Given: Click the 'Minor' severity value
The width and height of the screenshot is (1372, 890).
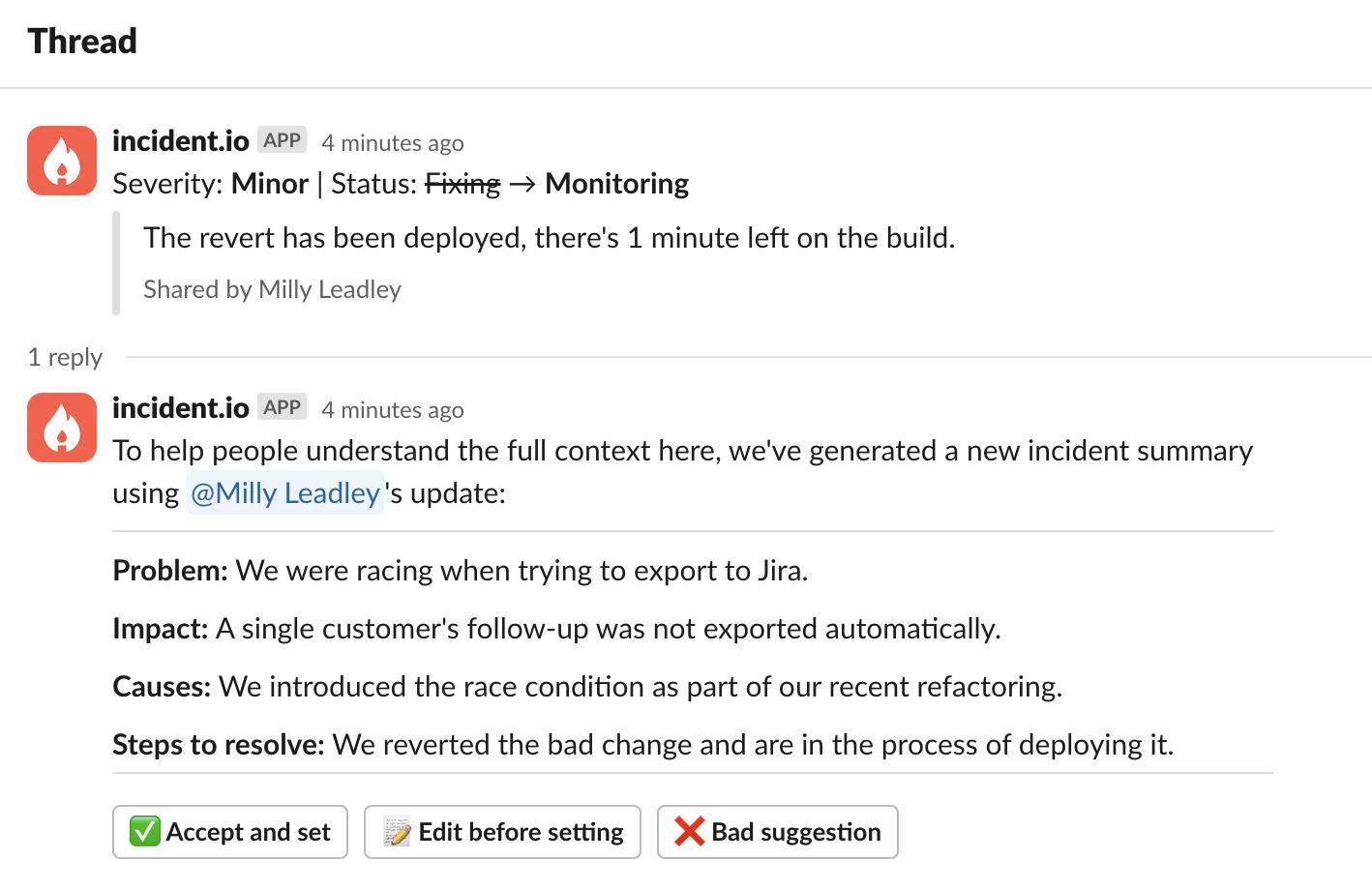Looking at the screenshot, I should pyautogui.click(x=270, y=184).
